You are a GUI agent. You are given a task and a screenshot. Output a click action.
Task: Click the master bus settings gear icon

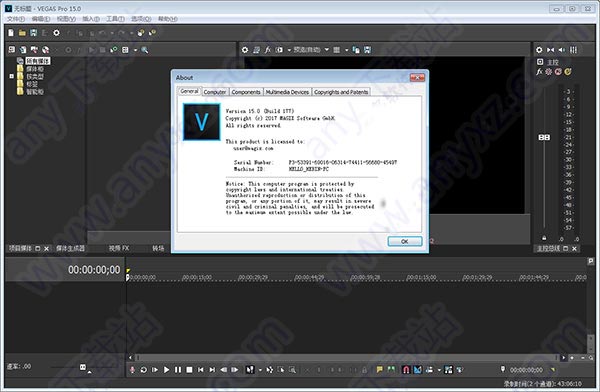point(539,50)
